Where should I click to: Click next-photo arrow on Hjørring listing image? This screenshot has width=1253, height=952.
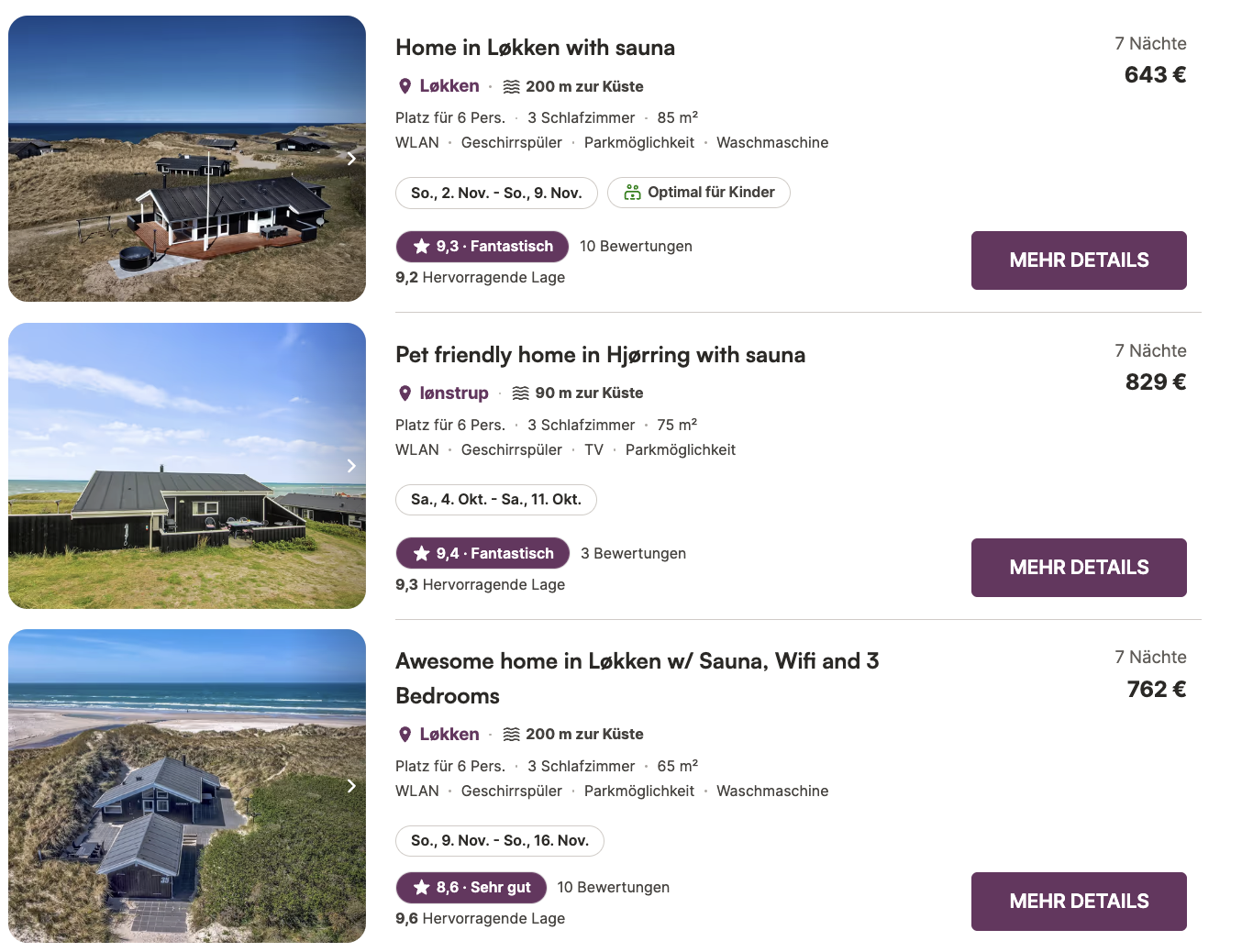351,466
